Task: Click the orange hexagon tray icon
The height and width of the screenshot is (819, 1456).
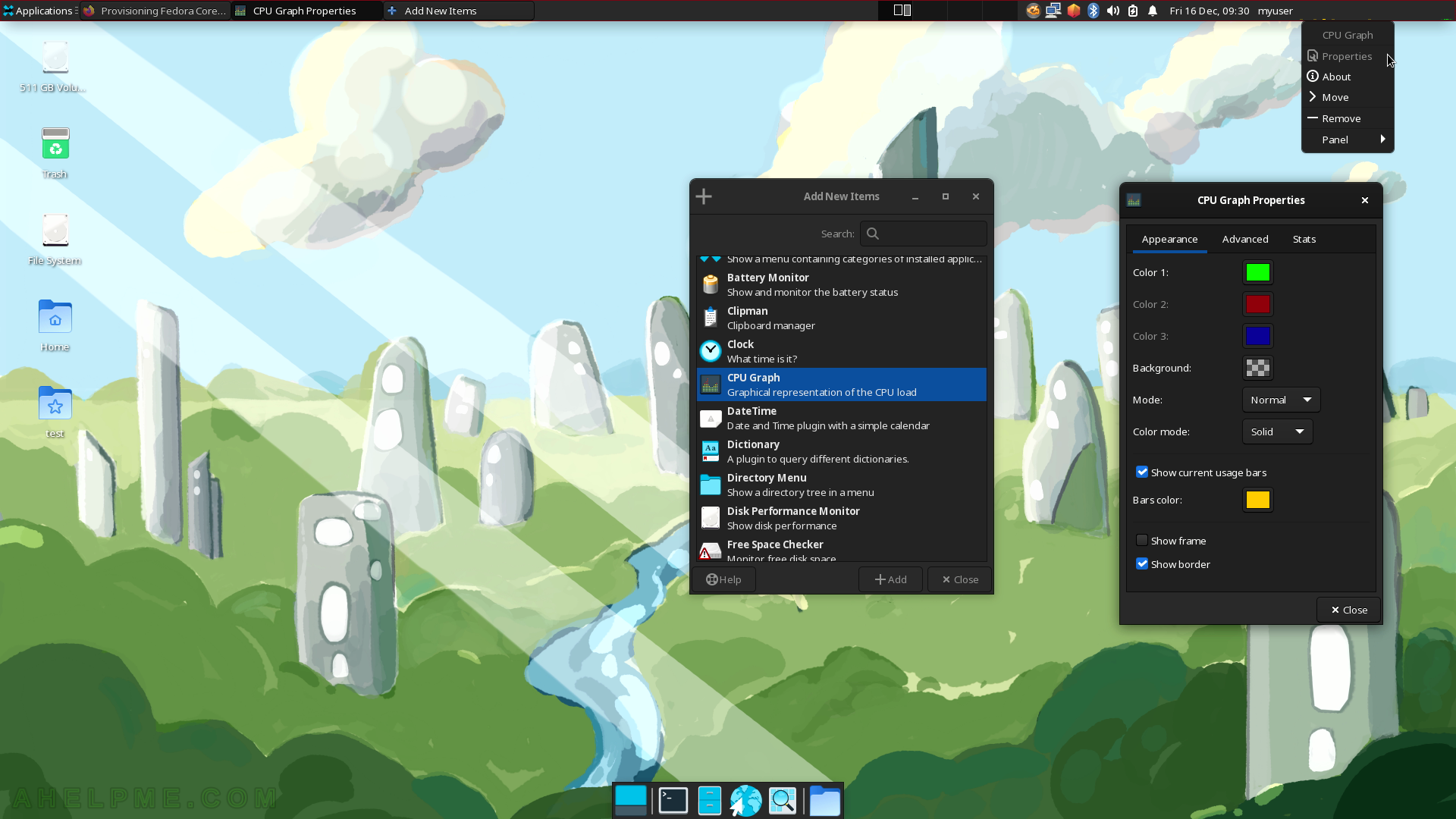Action: [1074, 11]
